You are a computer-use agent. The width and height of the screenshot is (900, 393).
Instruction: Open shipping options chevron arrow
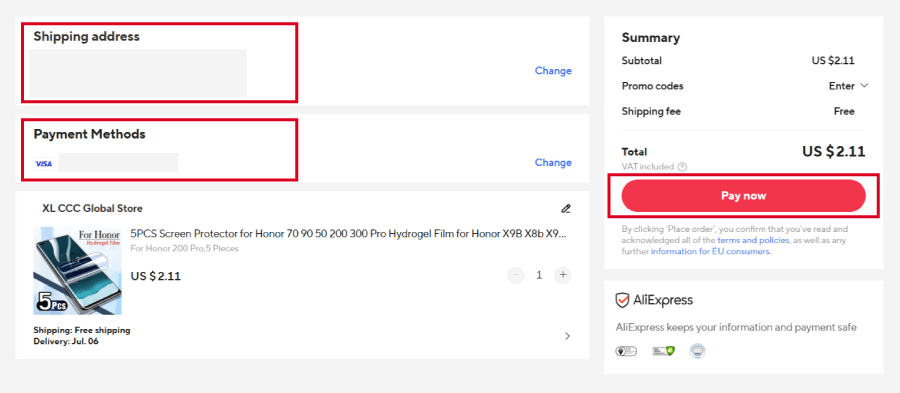tap(567, 336)
